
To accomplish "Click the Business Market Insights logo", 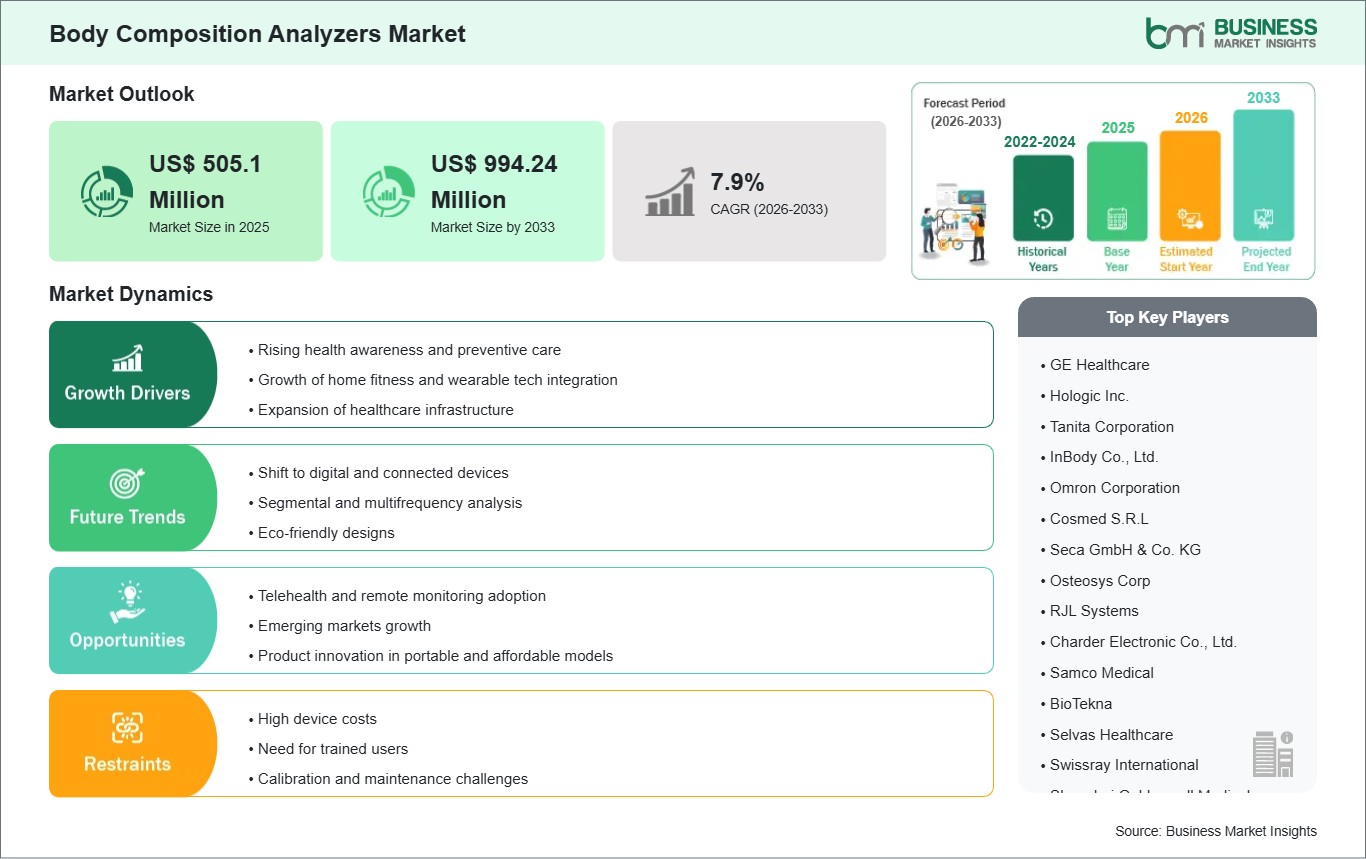I will pos(1231,32).
